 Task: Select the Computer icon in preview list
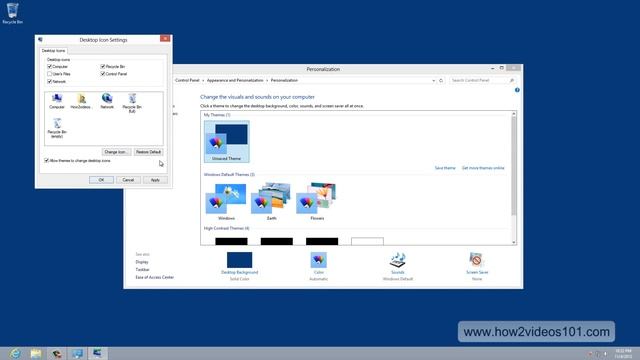pyautogui.click(x=57, y=101)
